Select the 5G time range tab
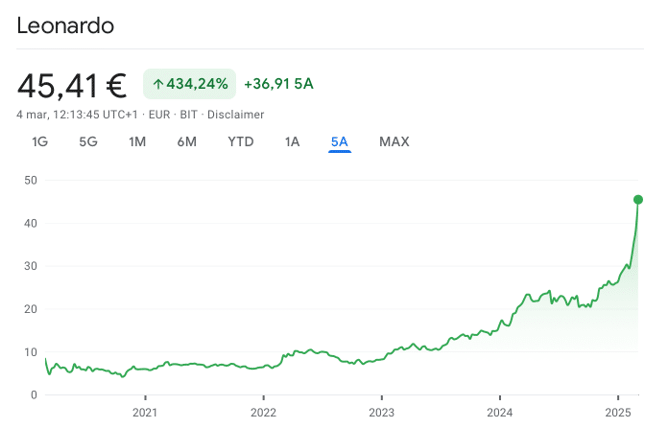The width and height of the screenshot is (665, 438). (88, 142)
